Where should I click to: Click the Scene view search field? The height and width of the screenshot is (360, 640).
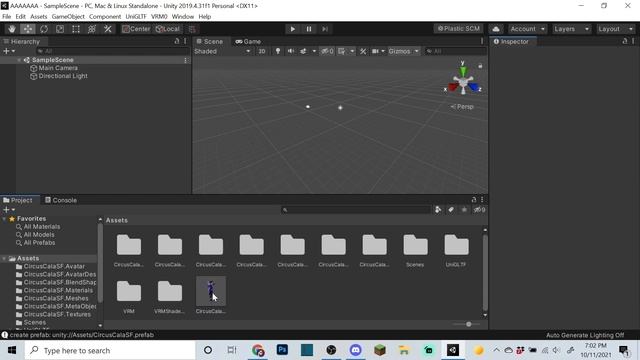pyautogui.click(x=455, y=51)
